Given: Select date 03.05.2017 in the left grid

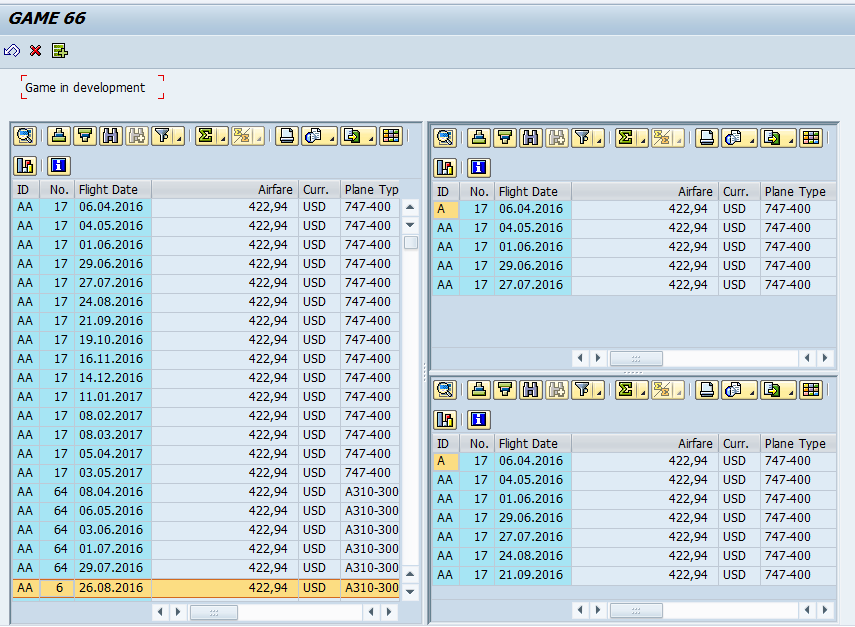Looking at the screenshot, I should point(111,473).
